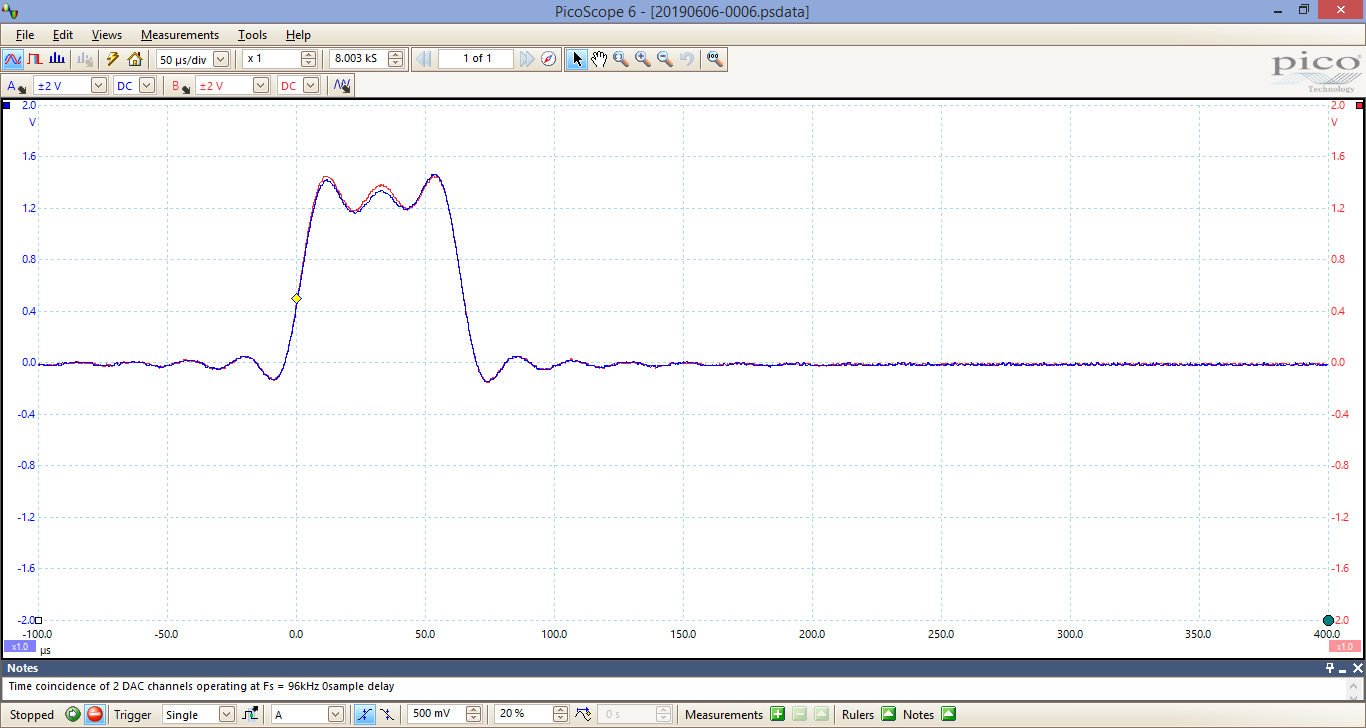The width and height of the screenshot is (1366, 728).
Task: Switch to Persistence mode
Action: click(x=35, y=59)
